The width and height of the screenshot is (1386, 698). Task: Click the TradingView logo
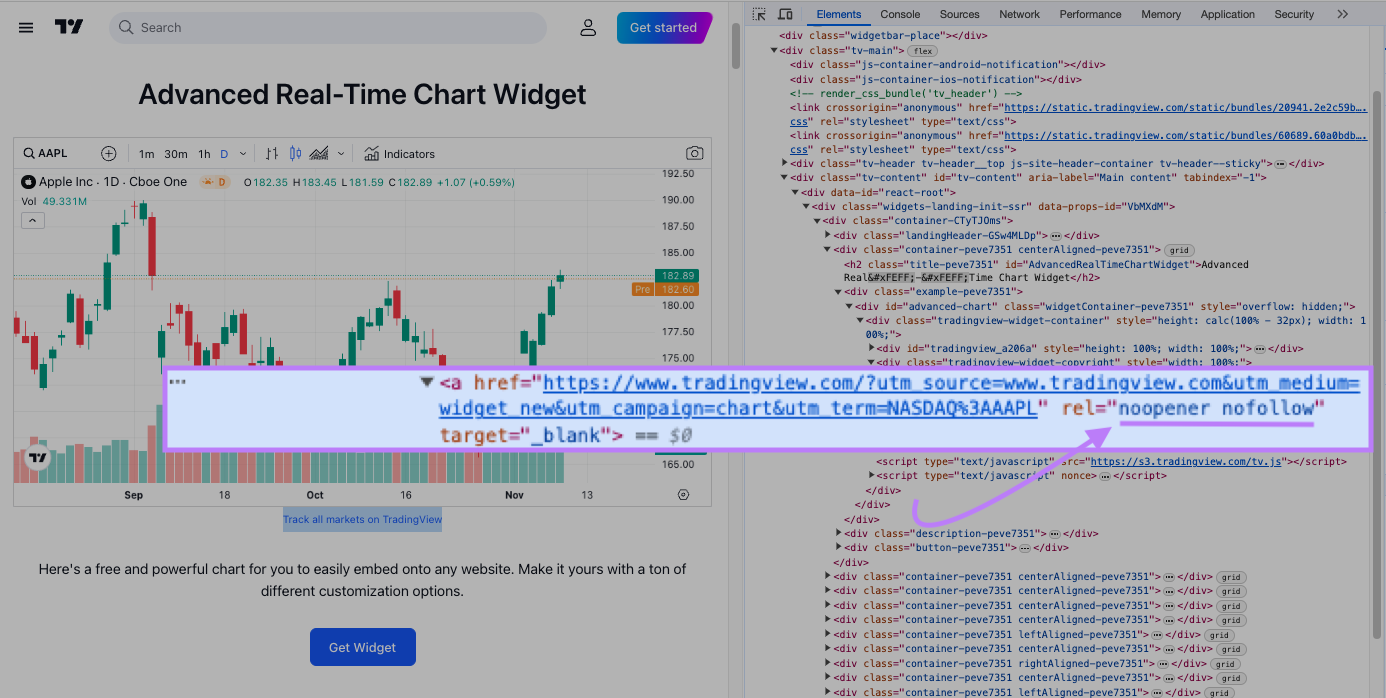tap(69, 27)
